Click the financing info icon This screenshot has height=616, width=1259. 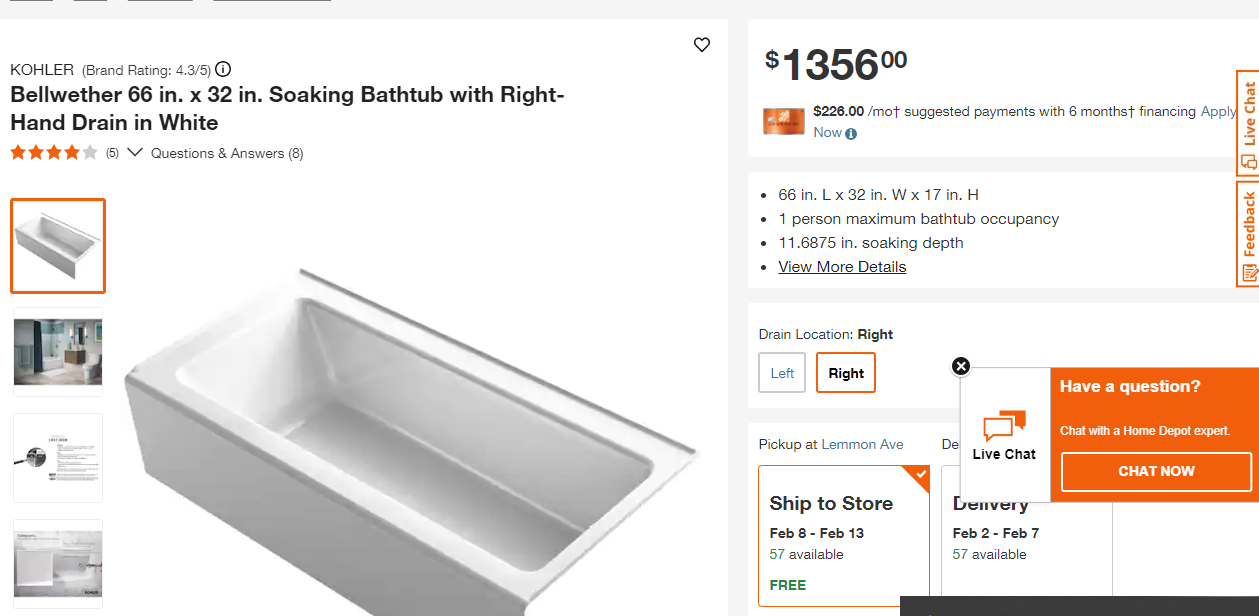click(x=851, y=134)
